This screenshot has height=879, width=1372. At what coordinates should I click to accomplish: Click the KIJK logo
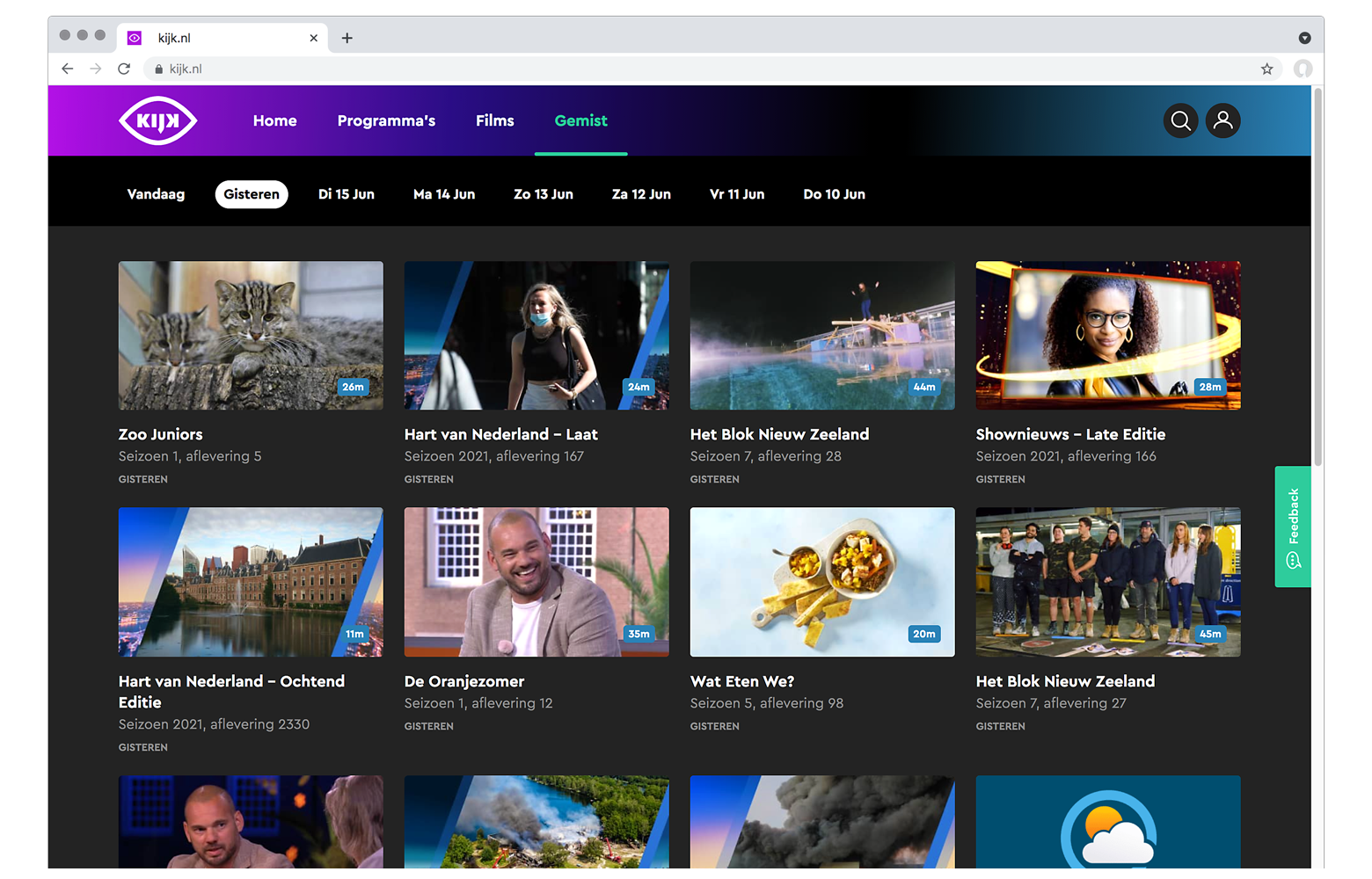point(158,120)
